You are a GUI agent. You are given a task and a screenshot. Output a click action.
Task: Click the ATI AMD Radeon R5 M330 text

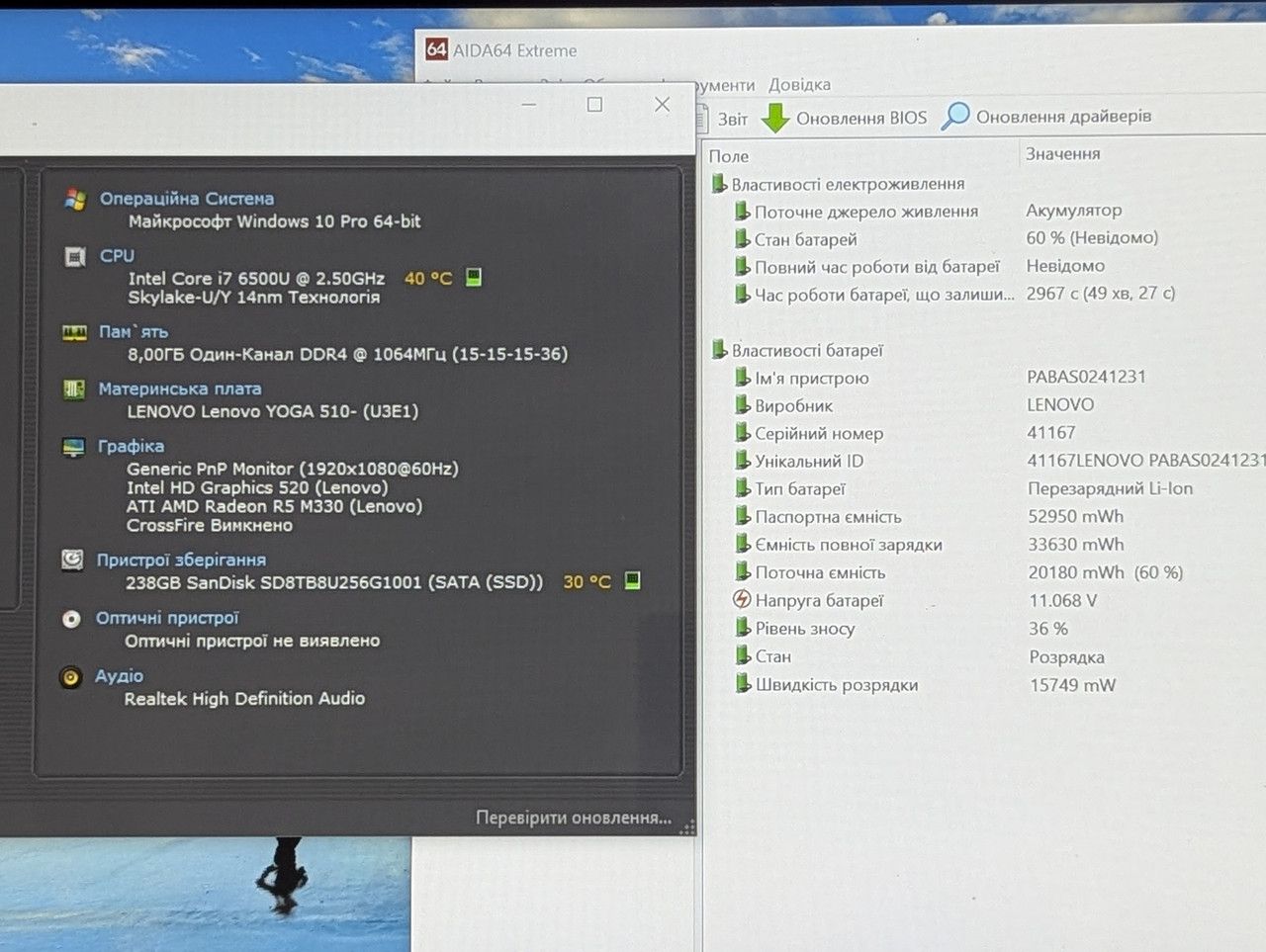[274, 506]
